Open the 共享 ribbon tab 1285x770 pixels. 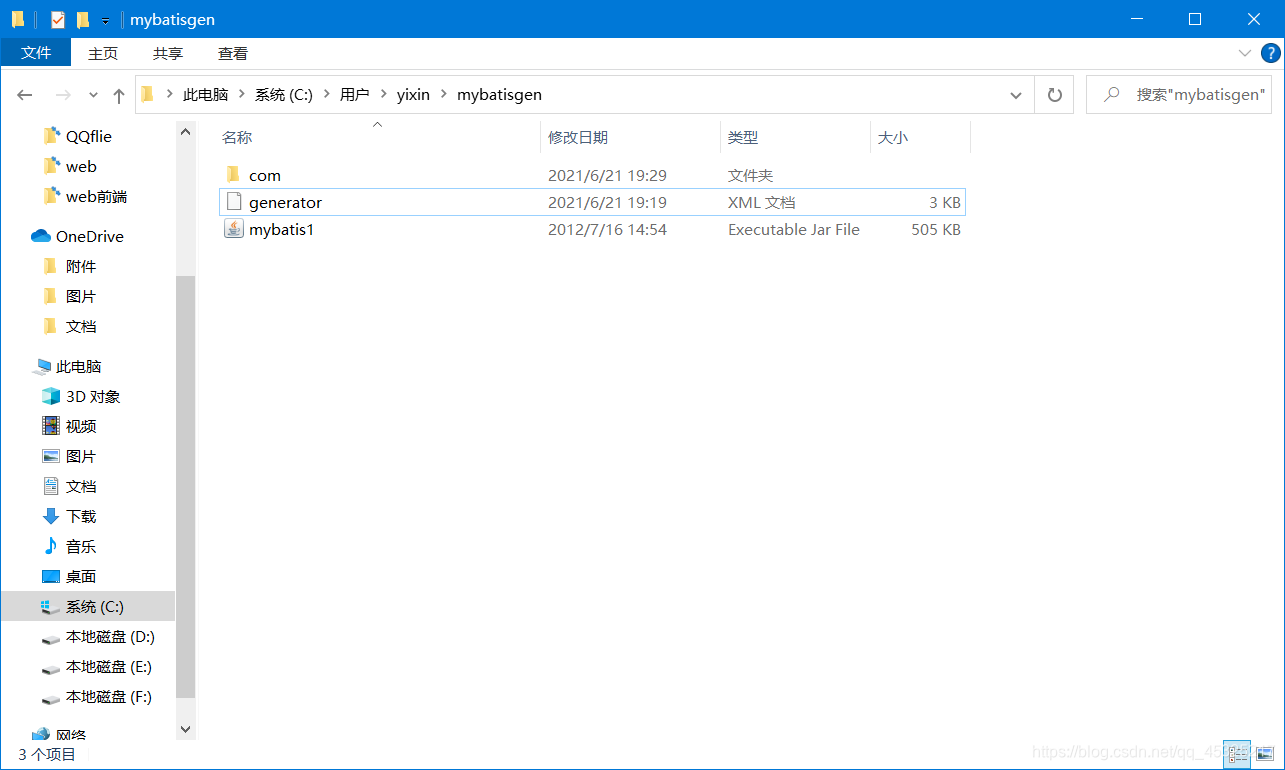point(168,54)
